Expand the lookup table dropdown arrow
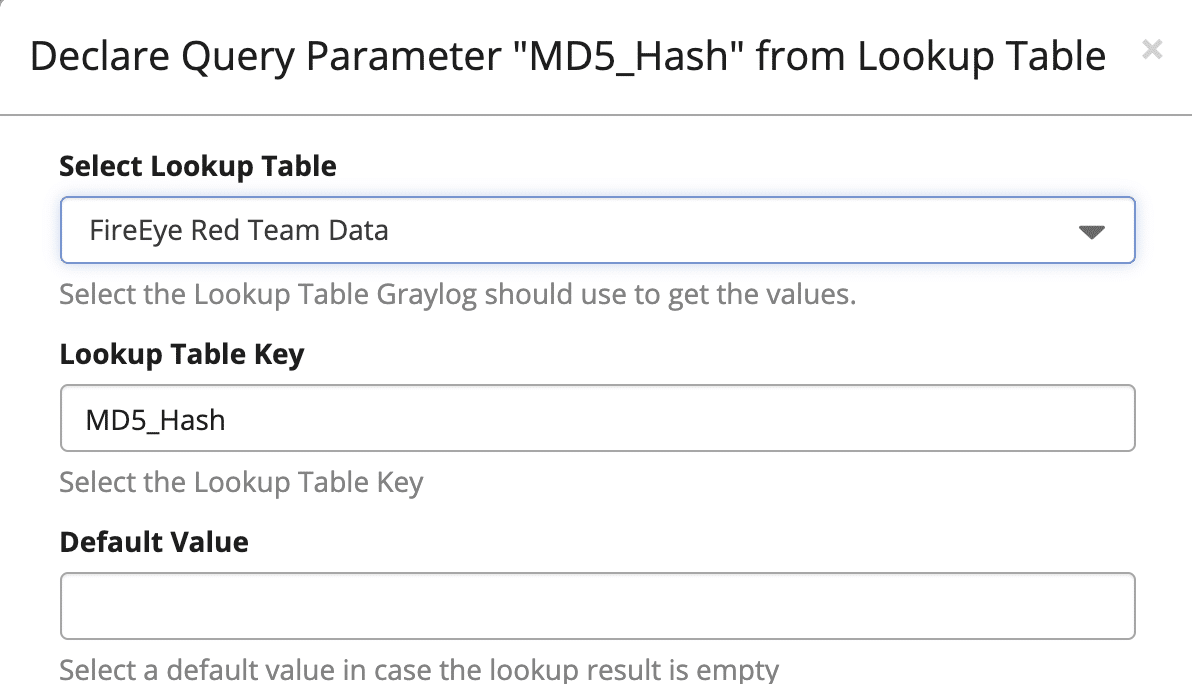 point(1090,232)
